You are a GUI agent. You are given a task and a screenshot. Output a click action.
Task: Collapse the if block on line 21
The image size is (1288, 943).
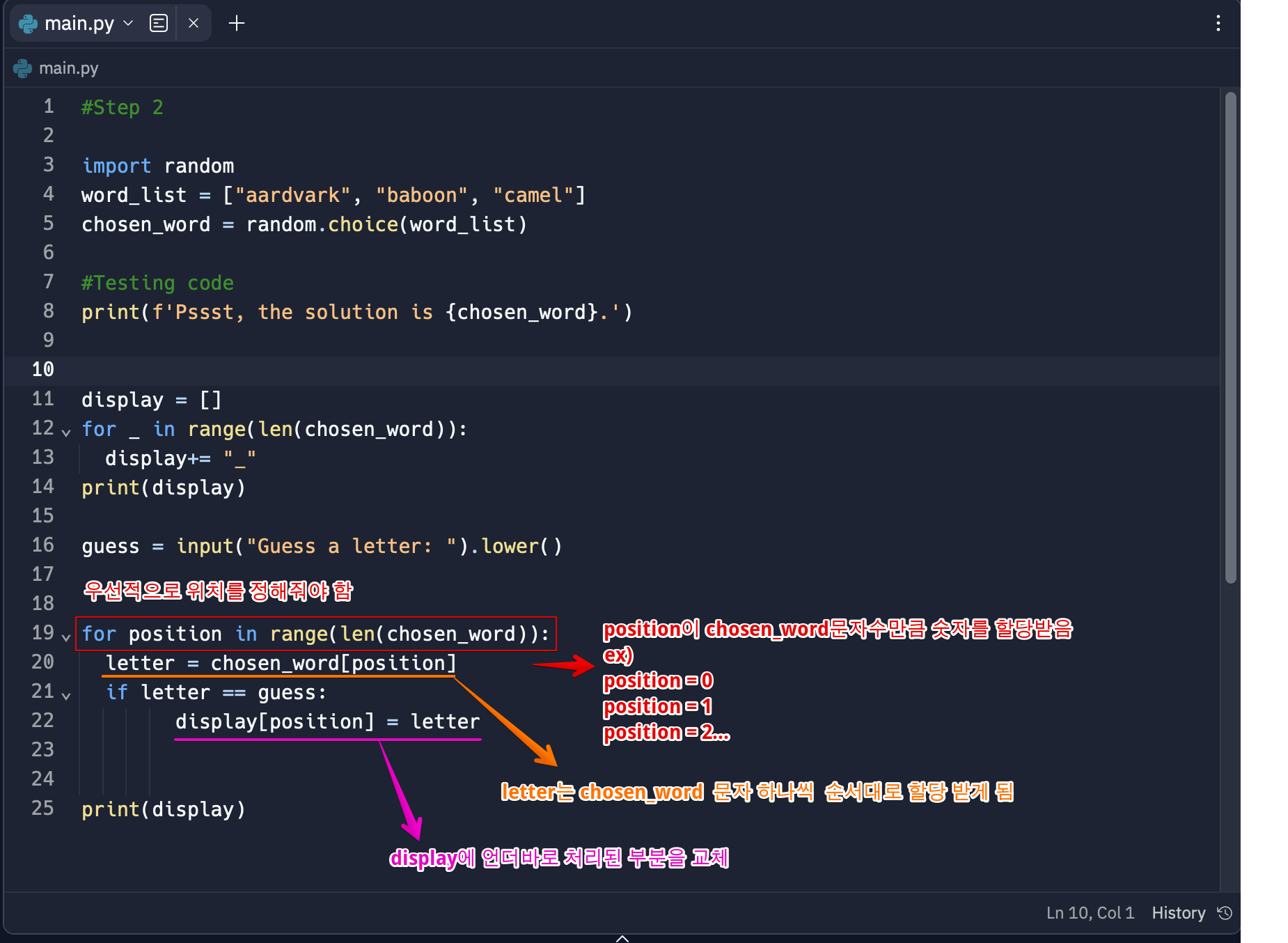(66, 696)
